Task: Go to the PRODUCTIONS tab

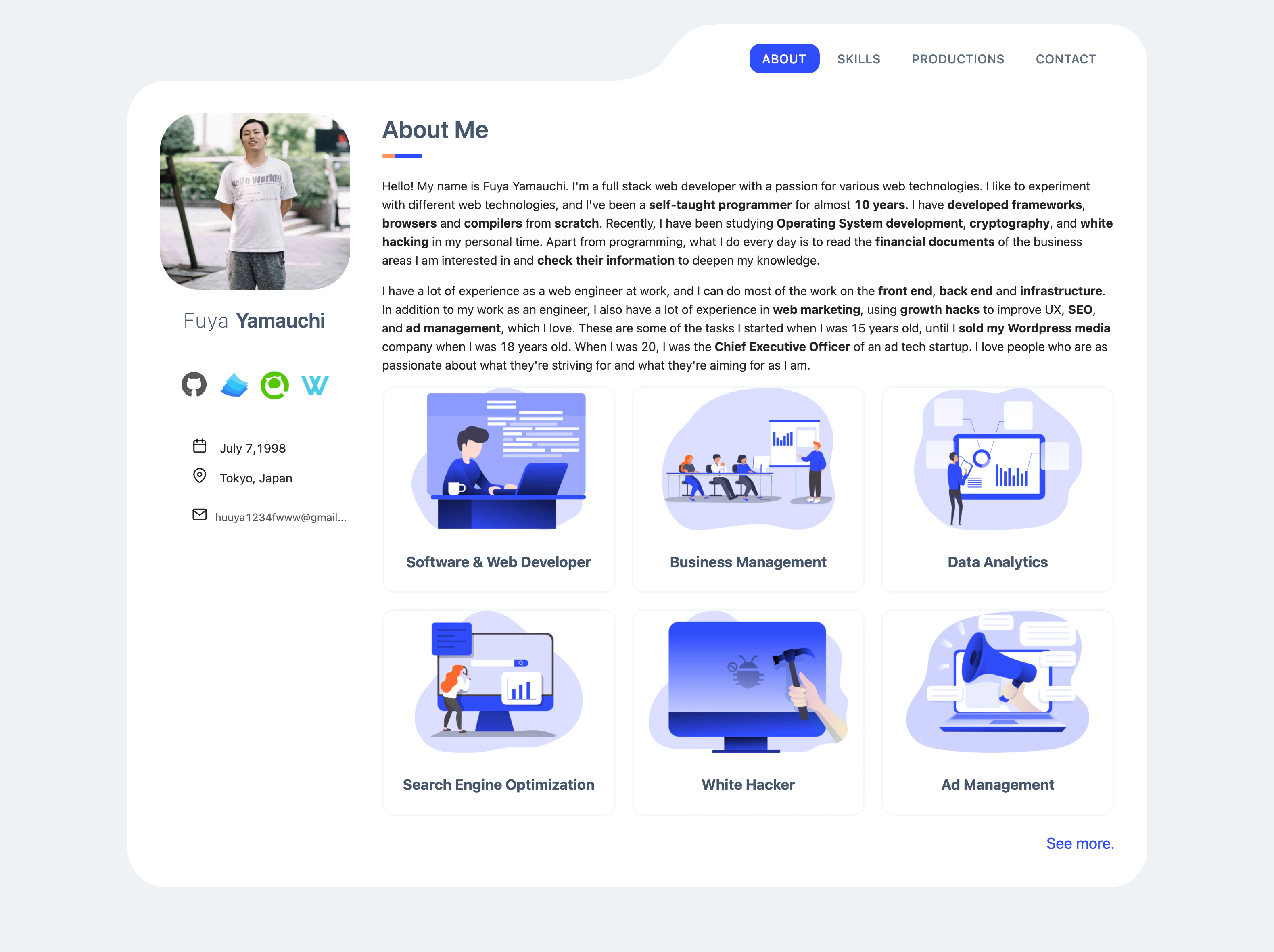Action: click(958, 59)
